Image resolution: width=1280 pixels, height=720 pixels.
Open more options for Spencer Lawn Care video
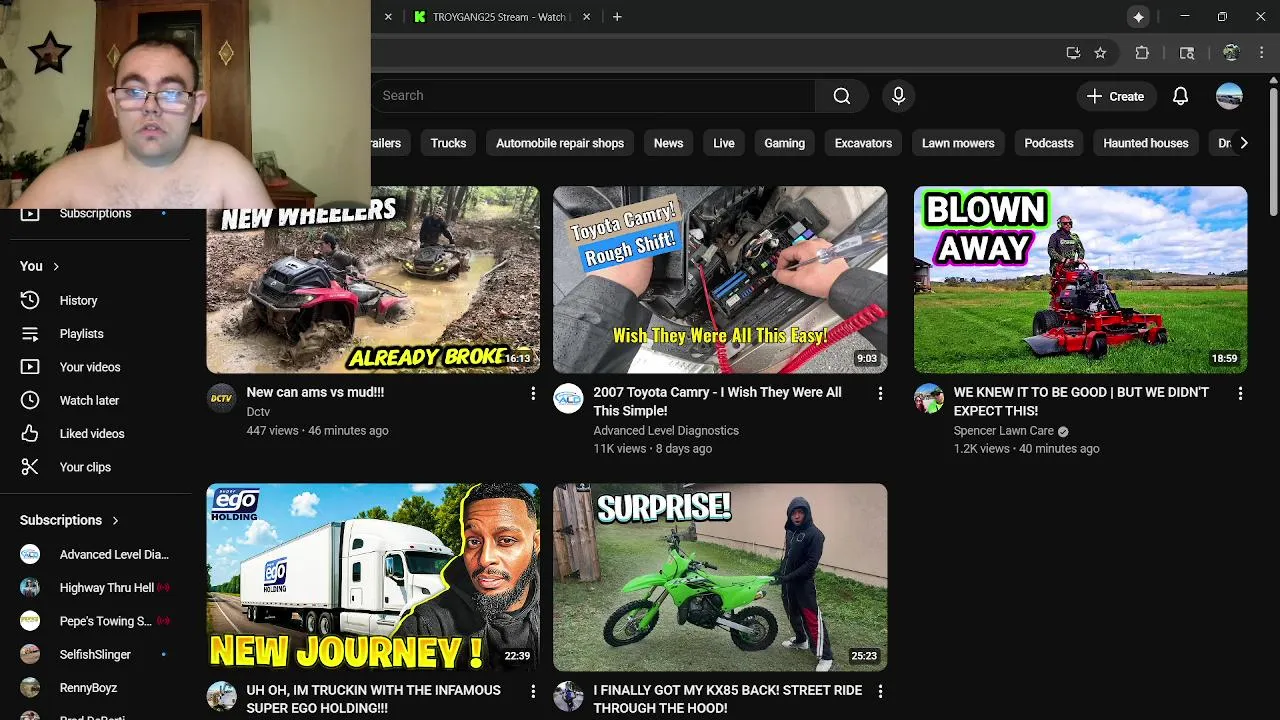pyautogui.click(x=1240, y=394)
